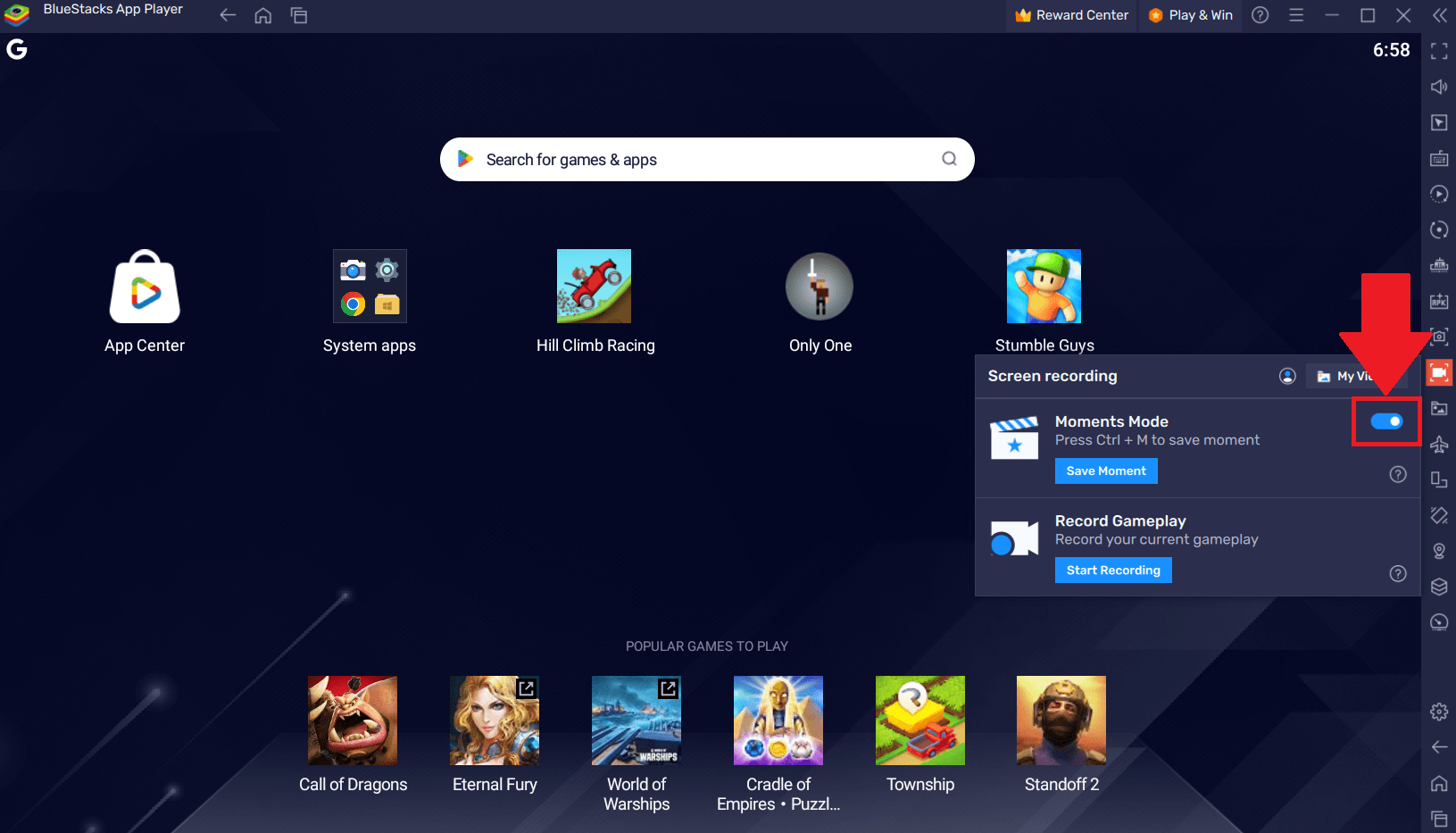Capture a Screenshot from the sidebar
This screenshot has height=833, width=1456.
[1439, 337]
